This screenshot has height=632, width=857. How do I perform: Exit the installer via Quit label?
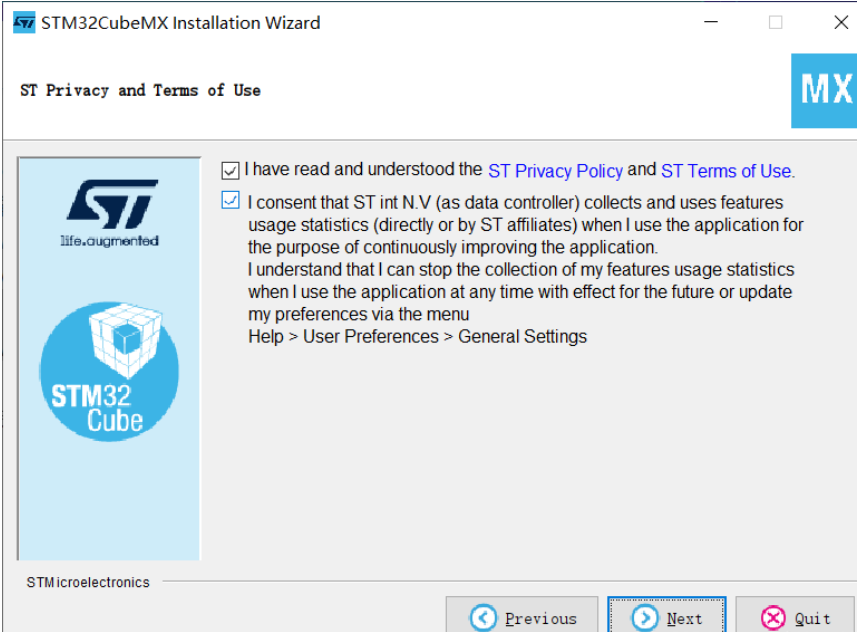812,619
